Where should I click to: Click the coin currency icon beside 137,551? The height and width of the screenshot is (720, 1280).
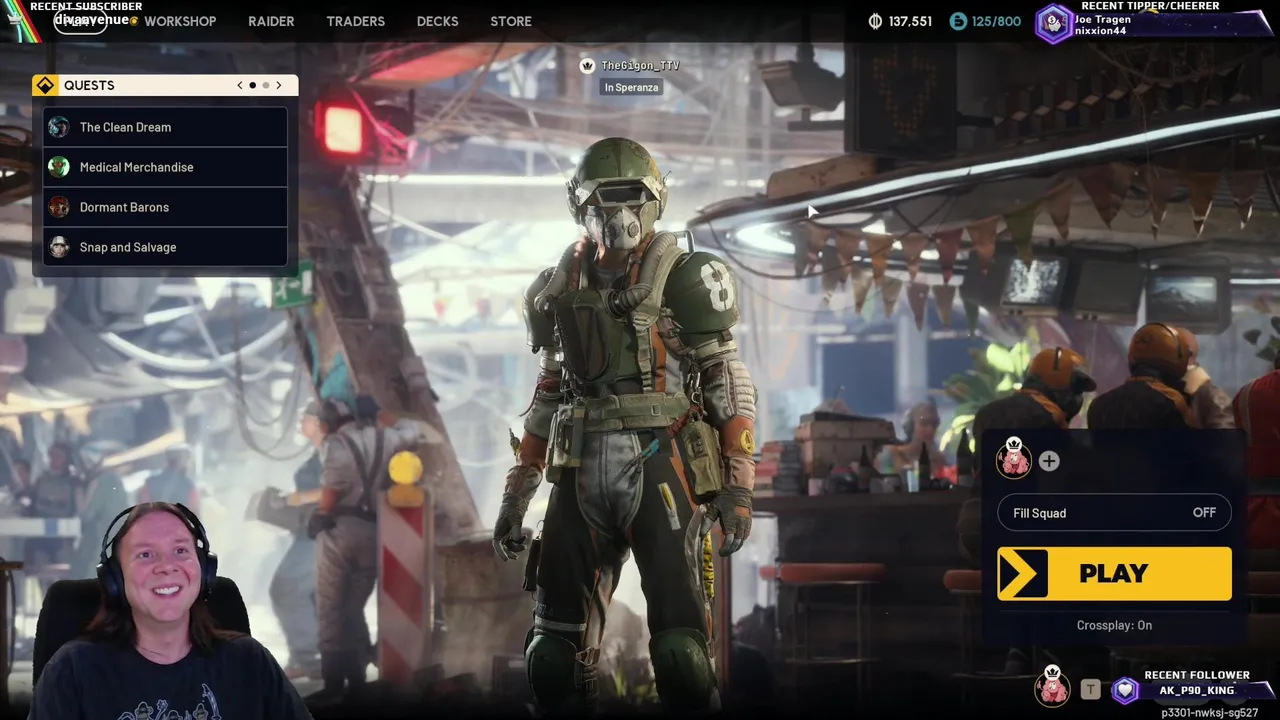(875, 21)
